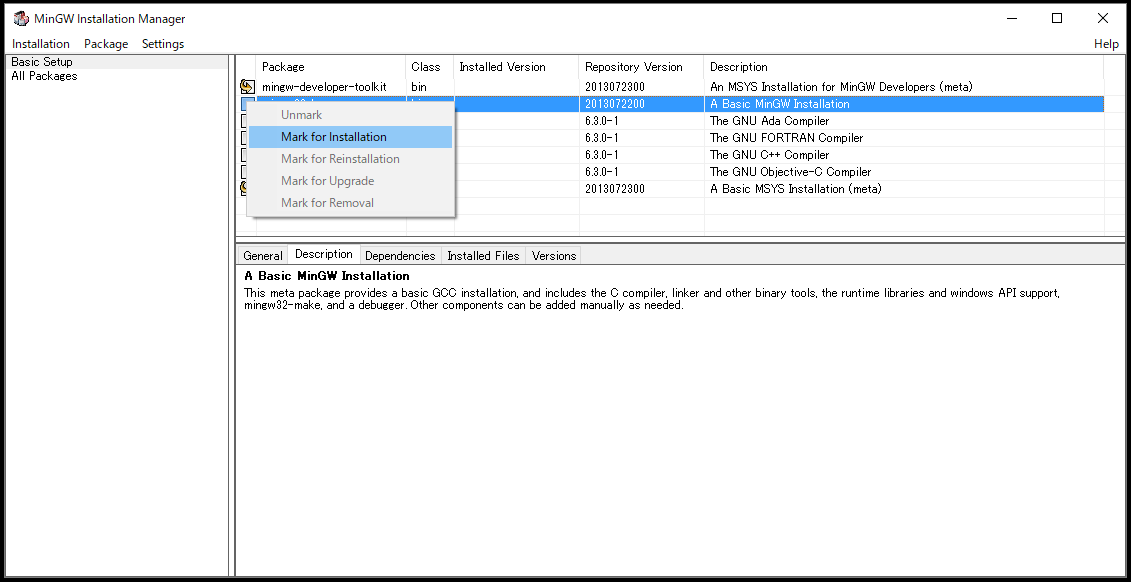
Task: Open the Package menu
Action: pos(105,43)
